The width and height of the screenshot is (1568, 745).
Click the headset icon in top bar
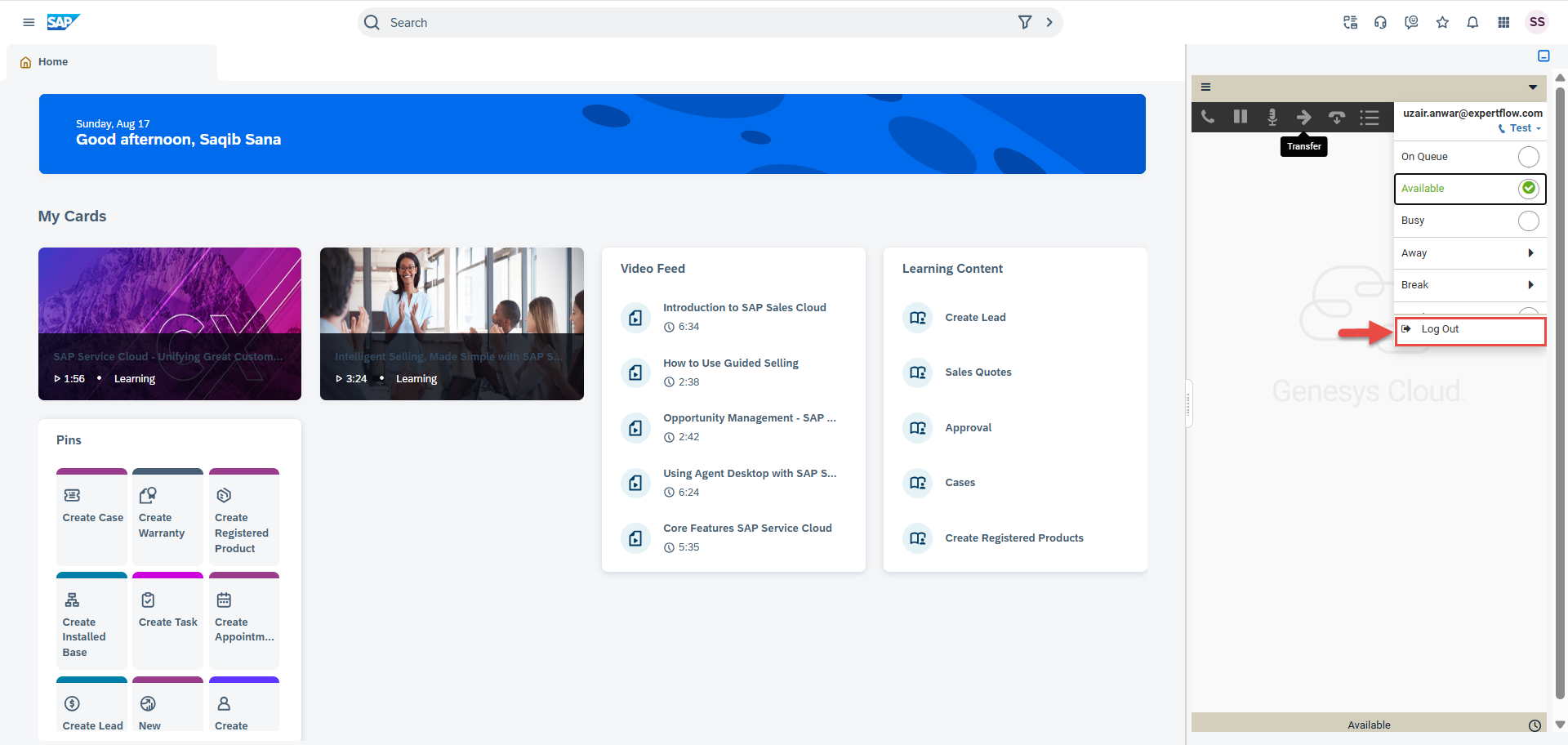coord(1380,23)
